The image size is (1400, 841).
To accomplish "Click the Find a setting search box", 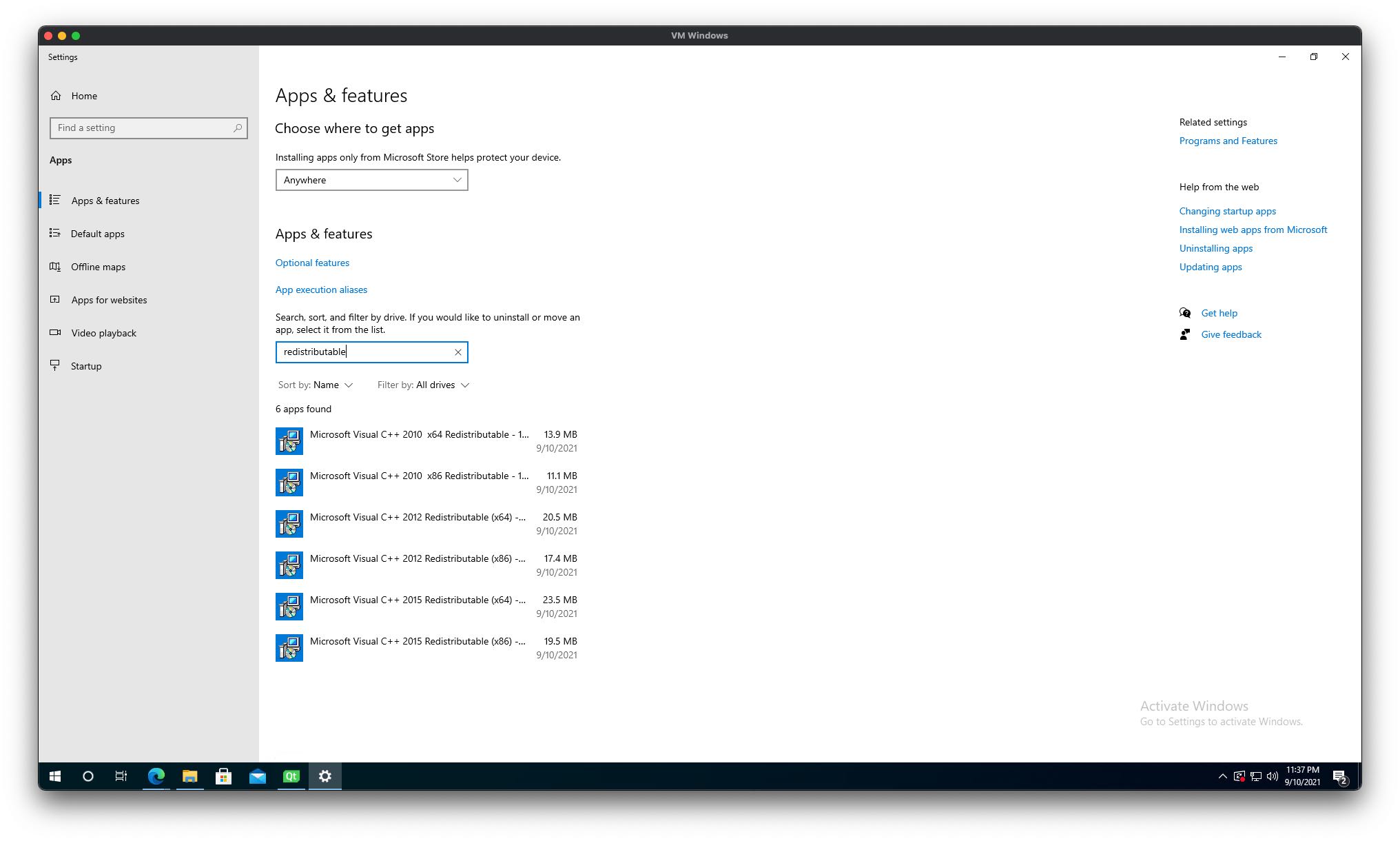I will pos(148,128).
